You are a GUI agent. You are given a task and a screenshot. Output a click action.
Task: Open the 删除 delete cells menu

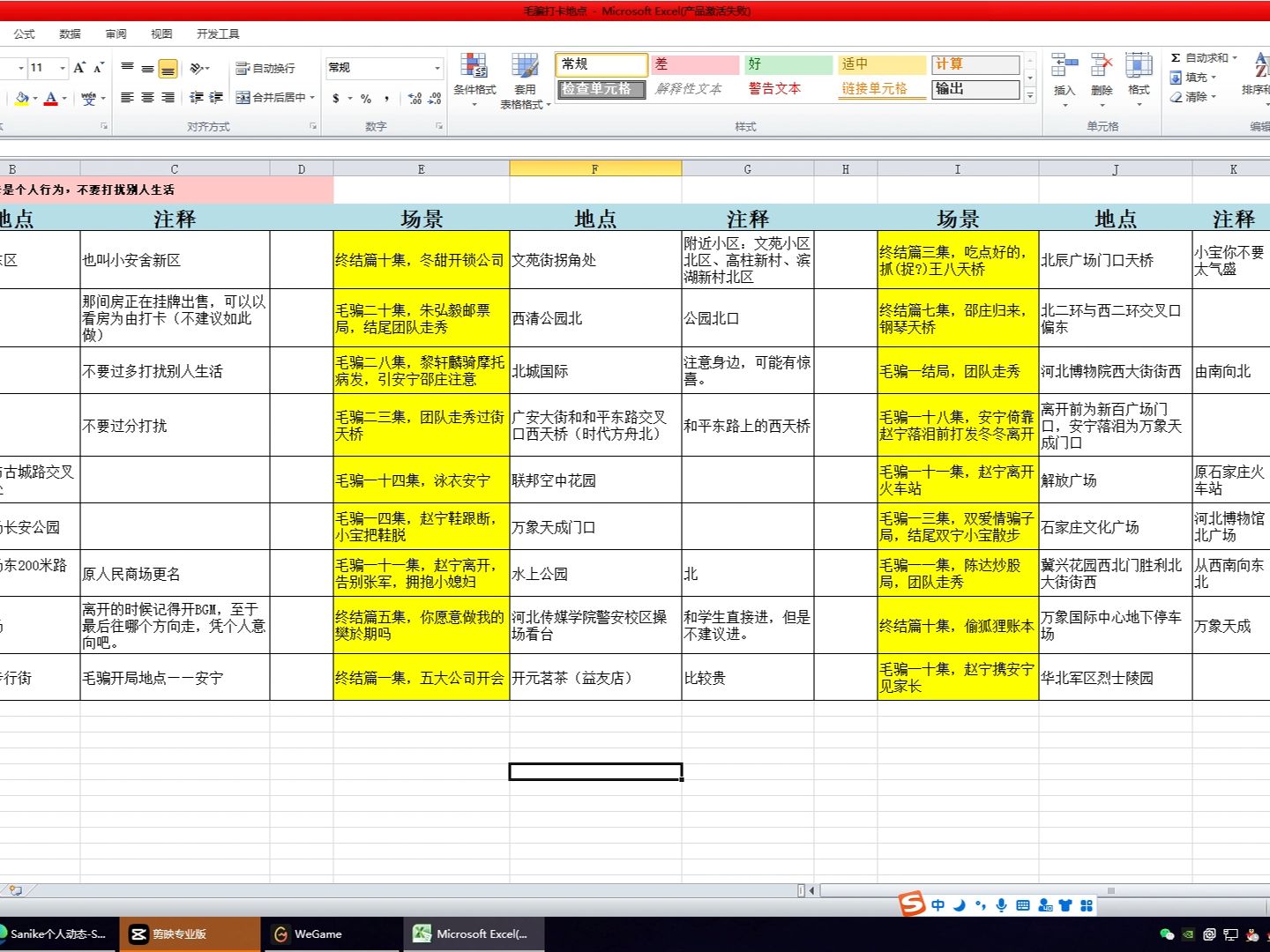tap(1102, 79)
